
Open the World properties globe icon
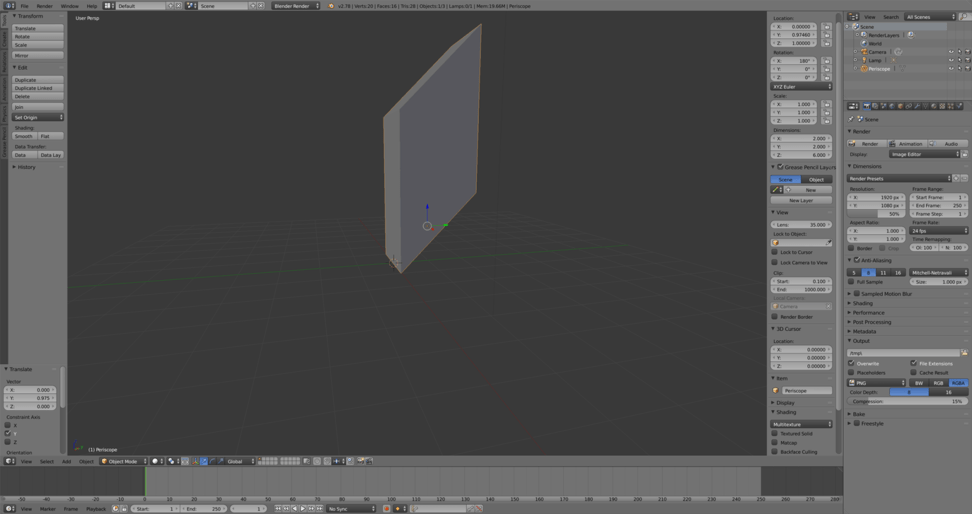892,106
